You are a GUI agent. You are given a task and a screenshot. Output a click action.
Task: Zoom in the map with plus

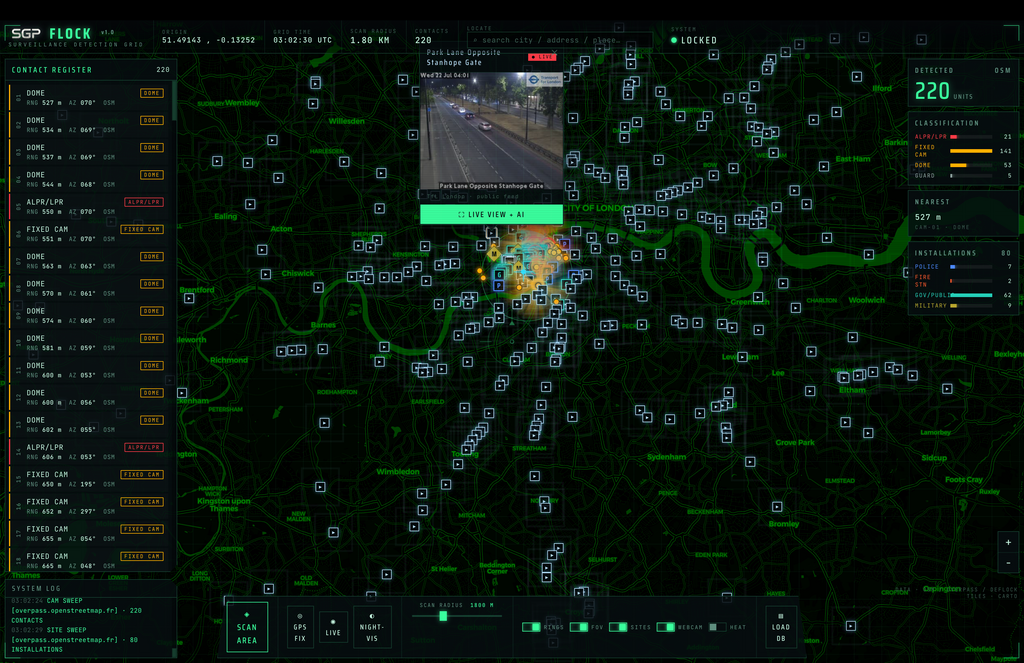click(x=1008, y=542)
